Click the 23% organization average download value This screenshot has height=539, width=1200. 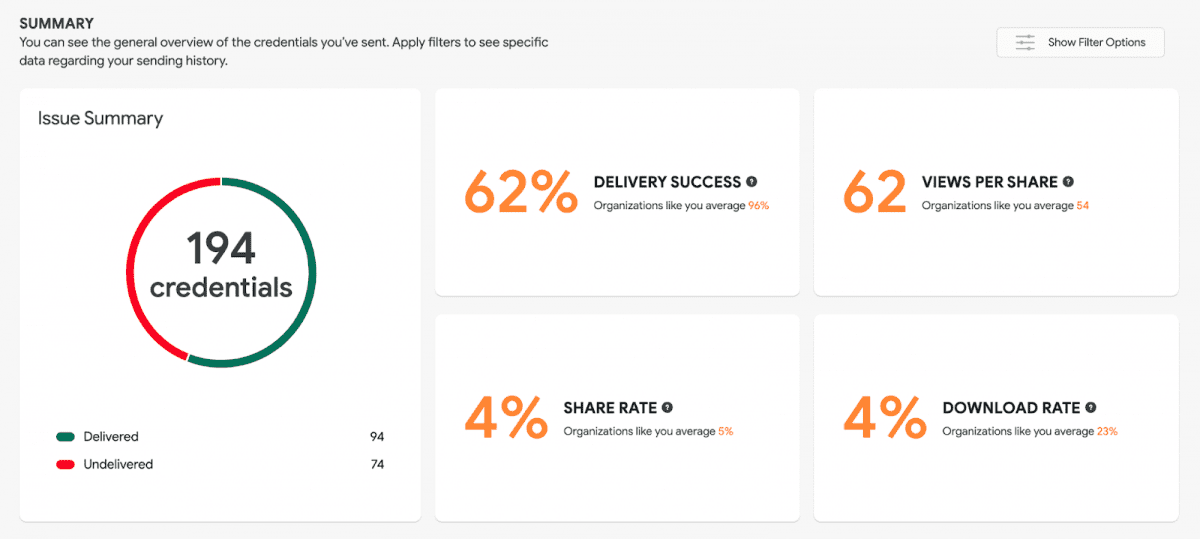coord(1107,432)
